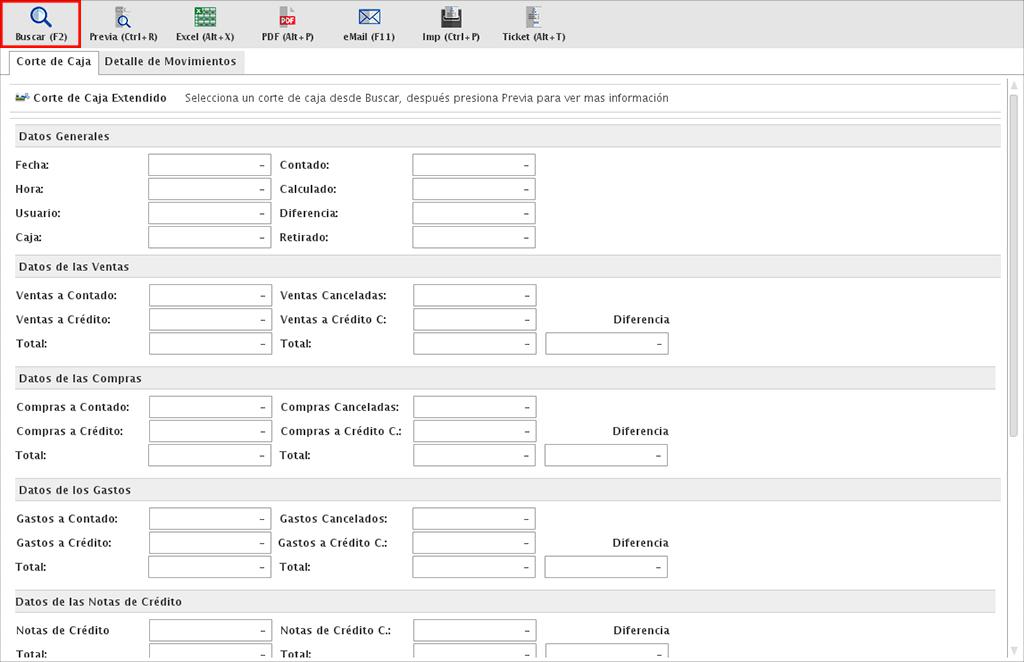Select the Retirado field

point(473,237)
